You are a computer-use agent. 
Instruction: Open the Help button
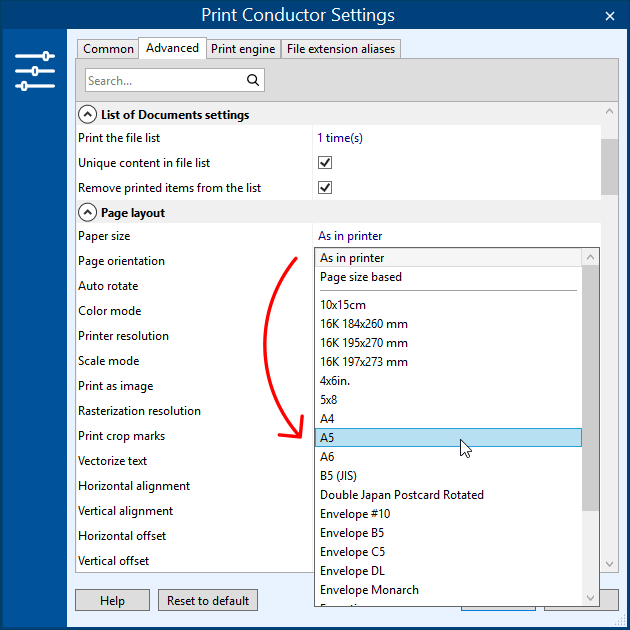tap(112, 600)
